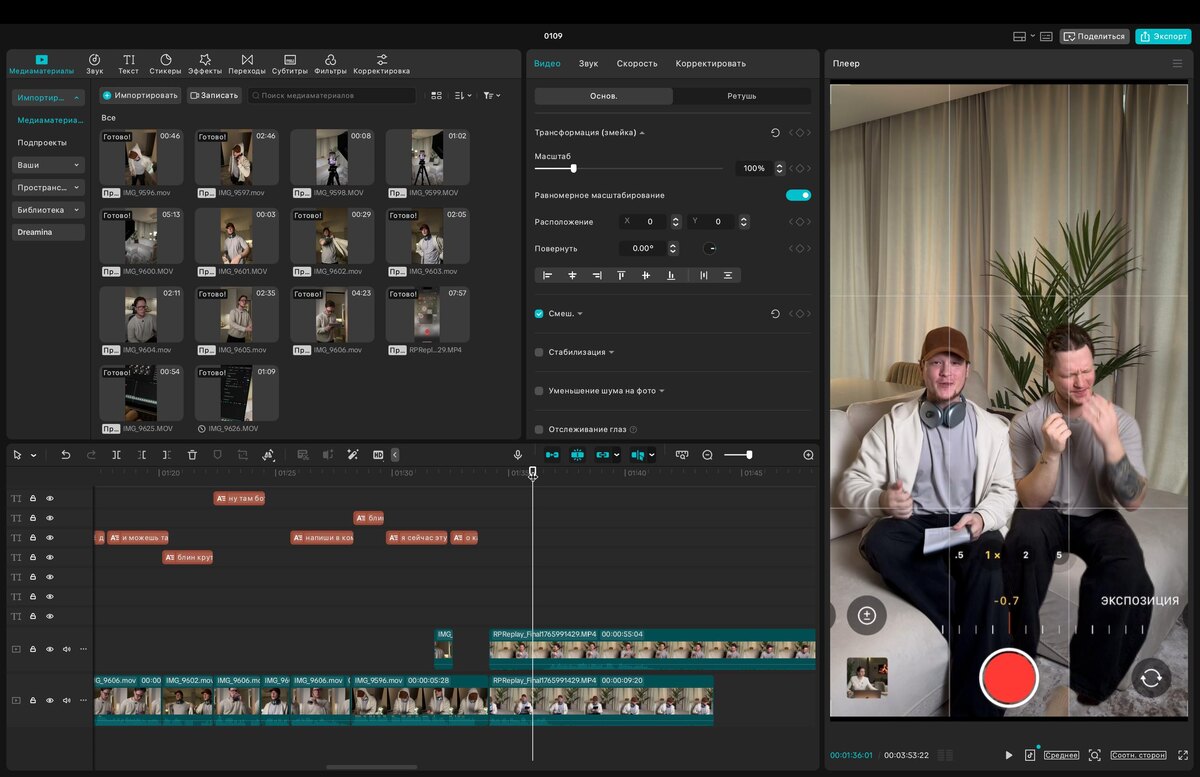1200x777 pixels.
Task: Enter fullscreen preview in the player
Action: point(1184,755)
